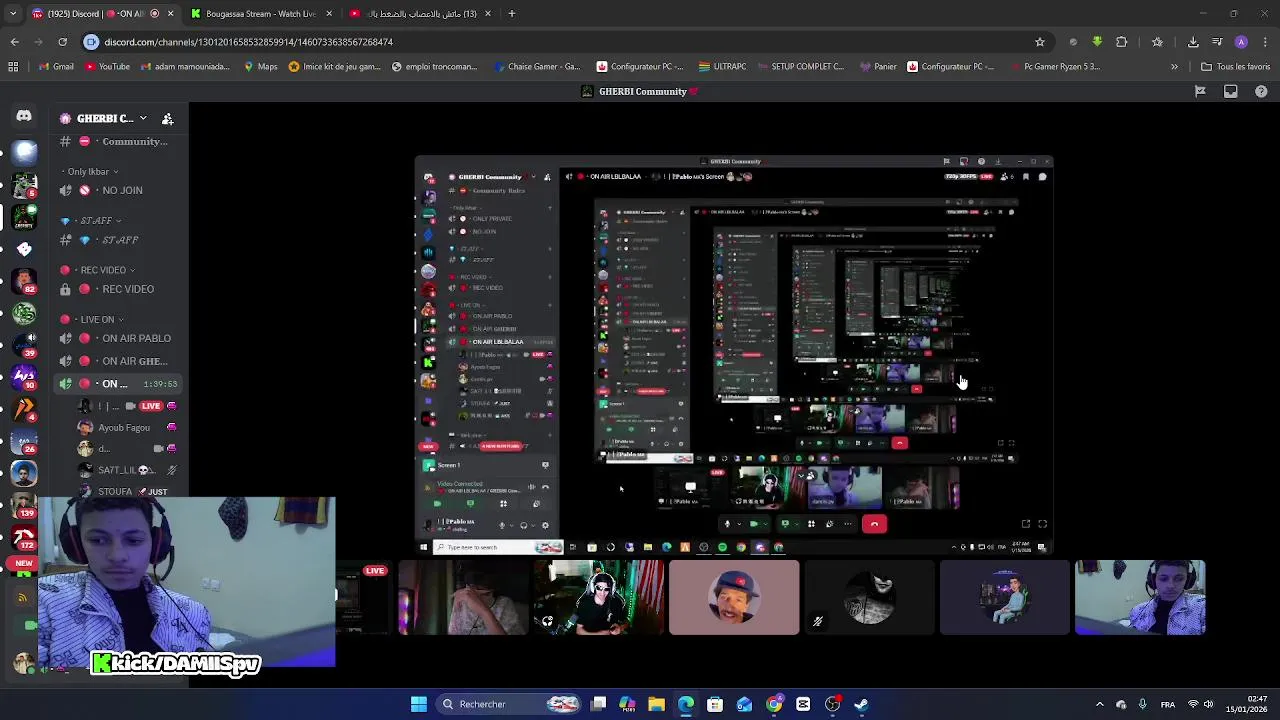Select STOUFA user in the voice list
This screenshot has height=720, width=1280.
tap(124, 491)
